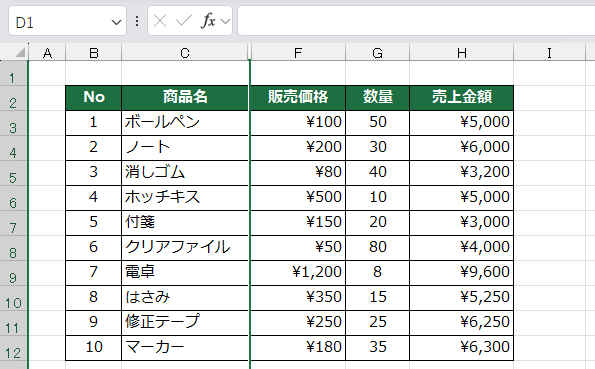Click the ¥100 price cell
Screen dimensions: 595x369
[298, 123]
